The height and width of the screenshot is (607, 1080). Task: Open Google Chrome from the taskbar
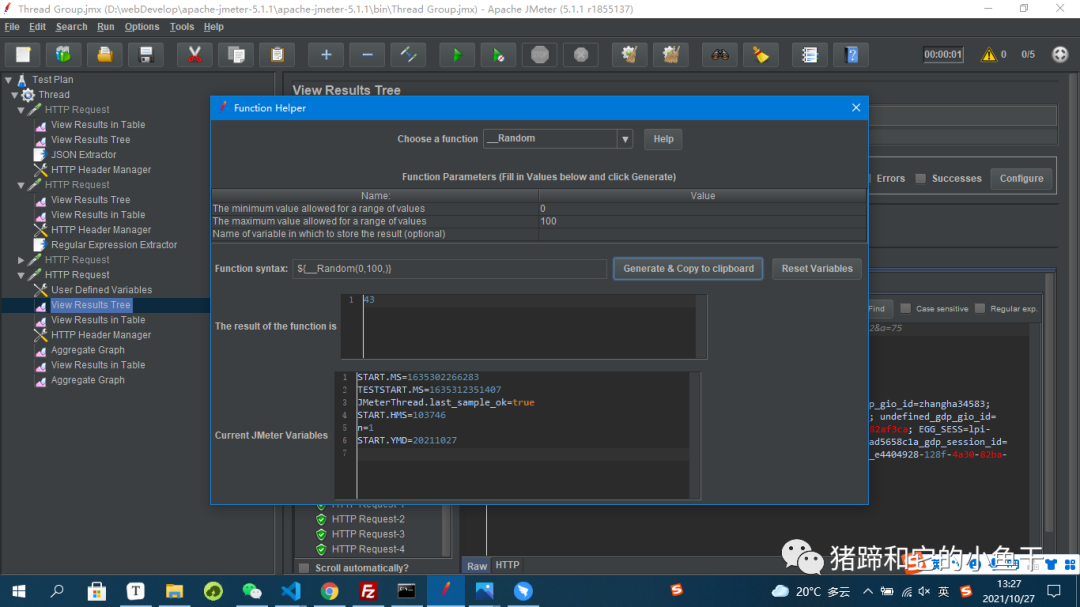329,590
